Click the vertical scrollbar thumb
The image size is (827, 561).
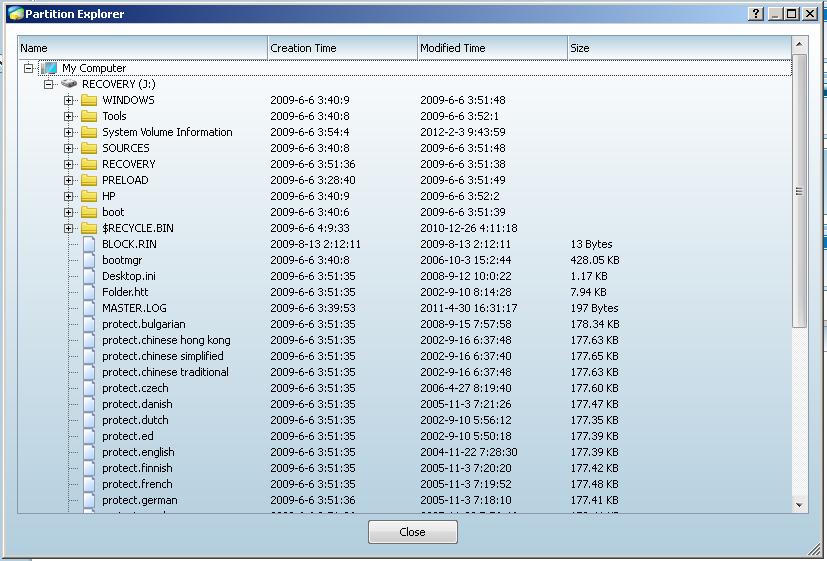pos(799,191)
